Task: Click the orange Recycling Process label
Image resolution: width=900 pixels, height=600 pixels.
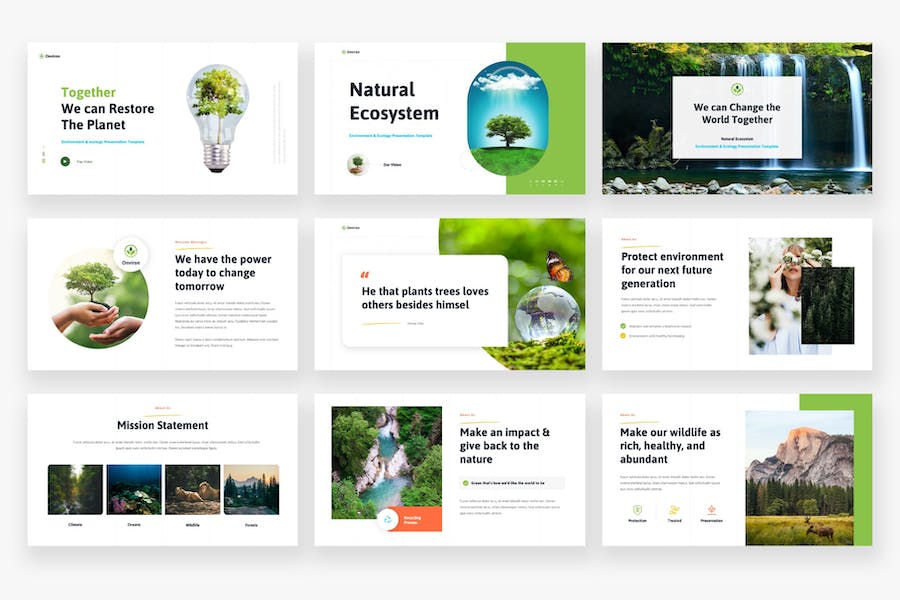Action: [x=412, y=520]
